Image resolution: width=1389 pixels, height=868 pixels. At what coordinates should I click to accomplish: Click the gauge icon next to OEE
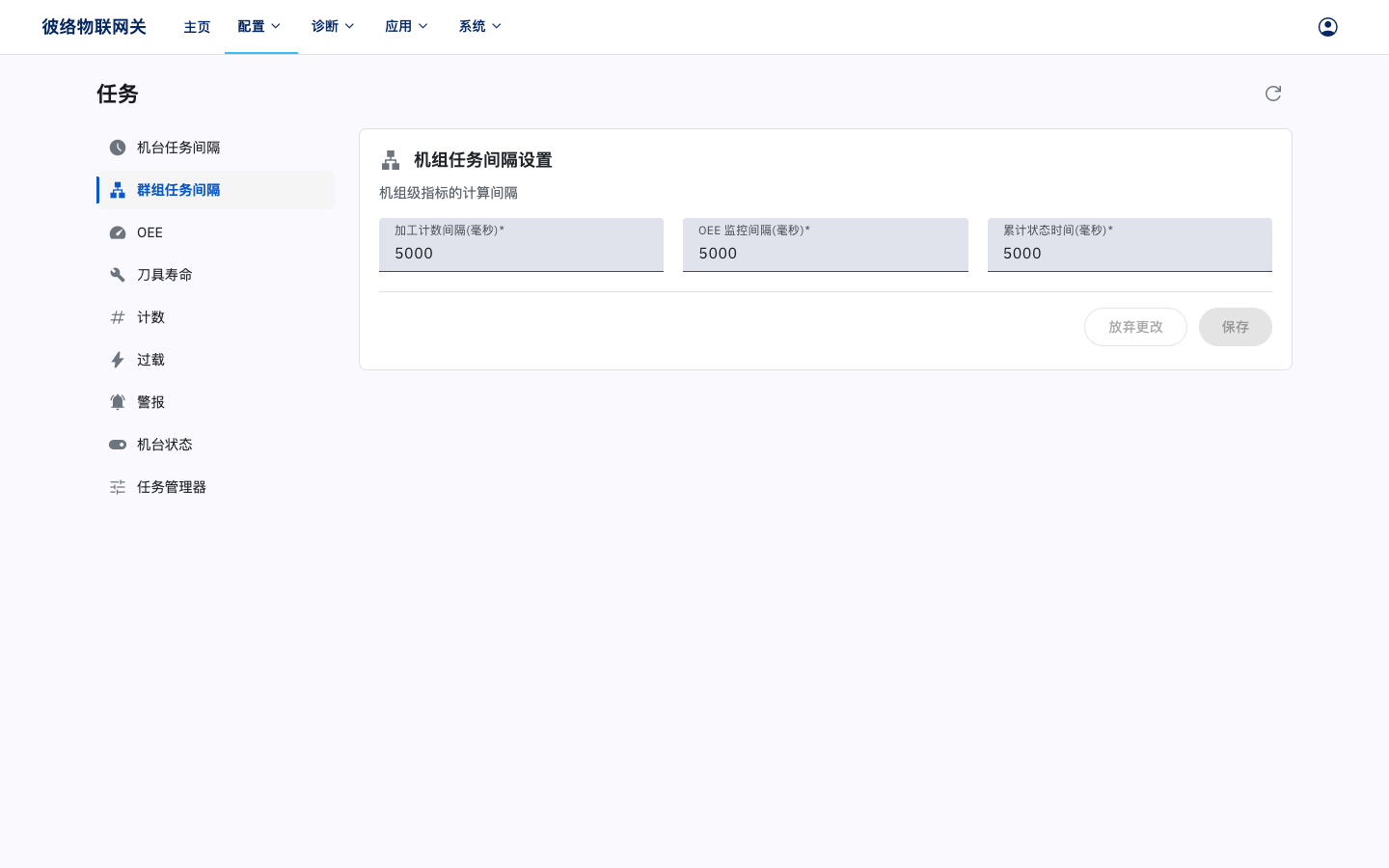118,232
